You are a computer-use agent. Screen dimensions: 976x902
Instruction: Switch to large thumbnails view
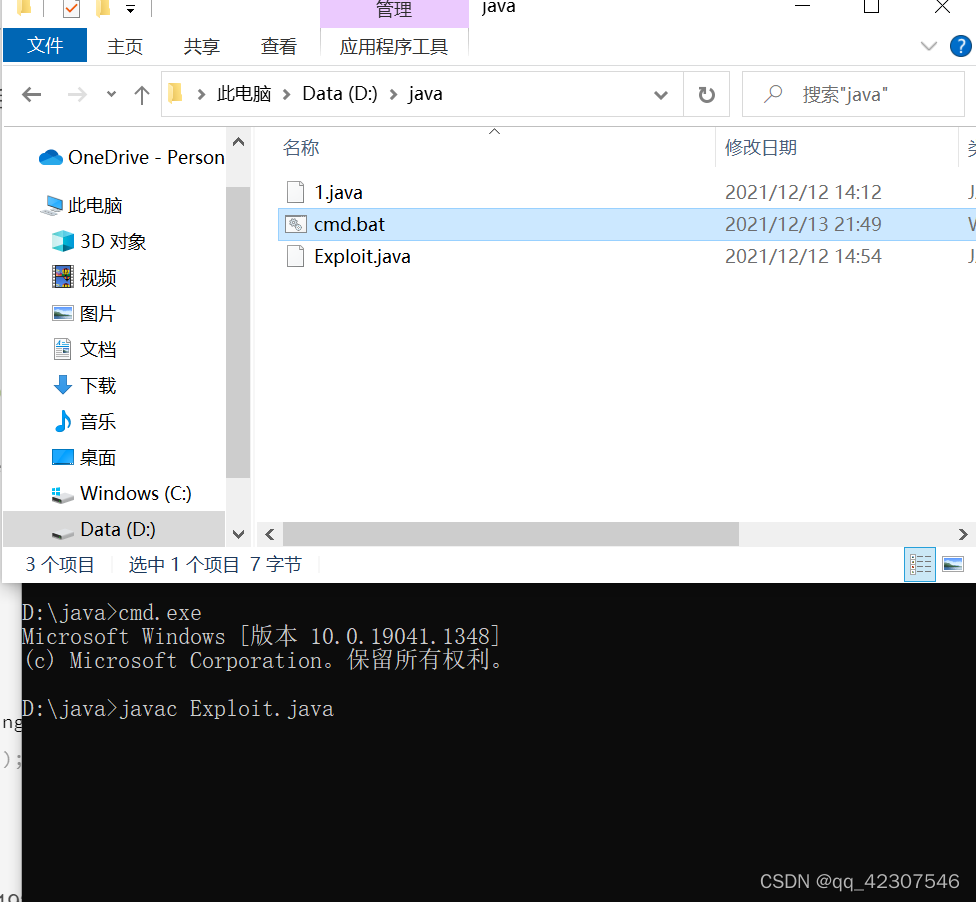[x=953, y=565]
